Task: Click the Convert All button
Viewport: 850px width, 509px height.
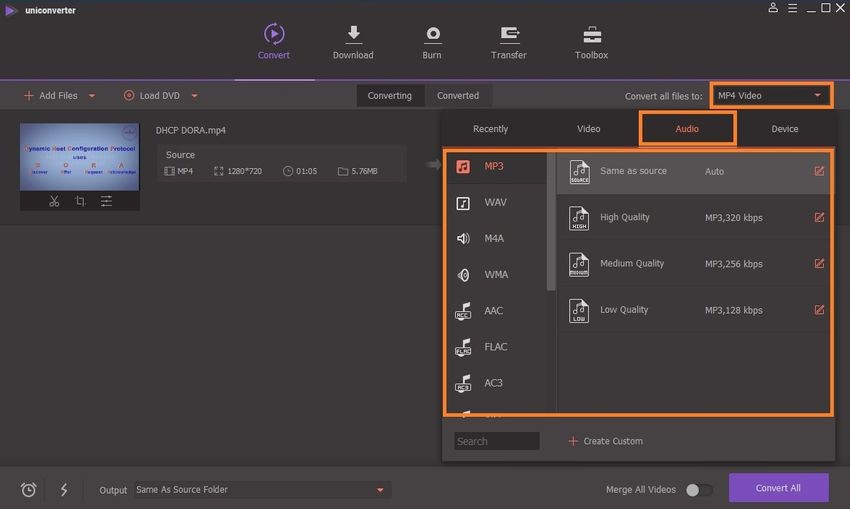Action: click(x=778, y=488)
